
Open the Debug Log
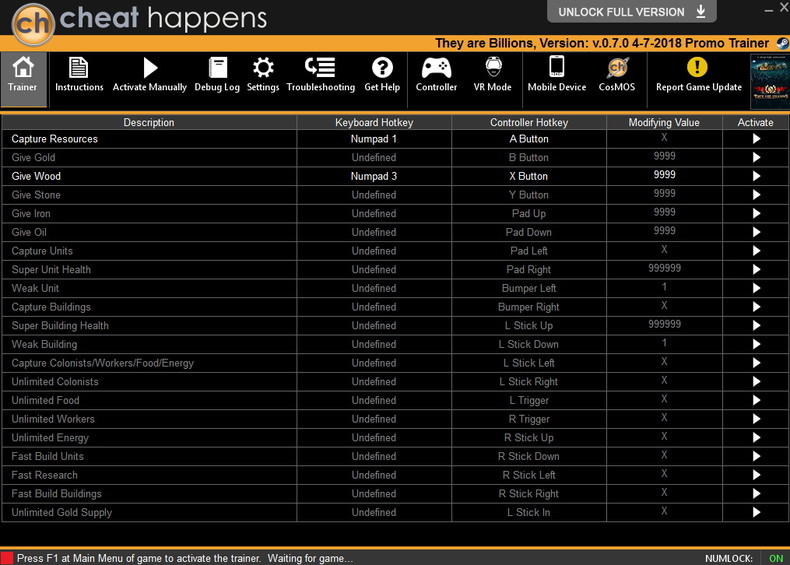[x=217, y=75]
